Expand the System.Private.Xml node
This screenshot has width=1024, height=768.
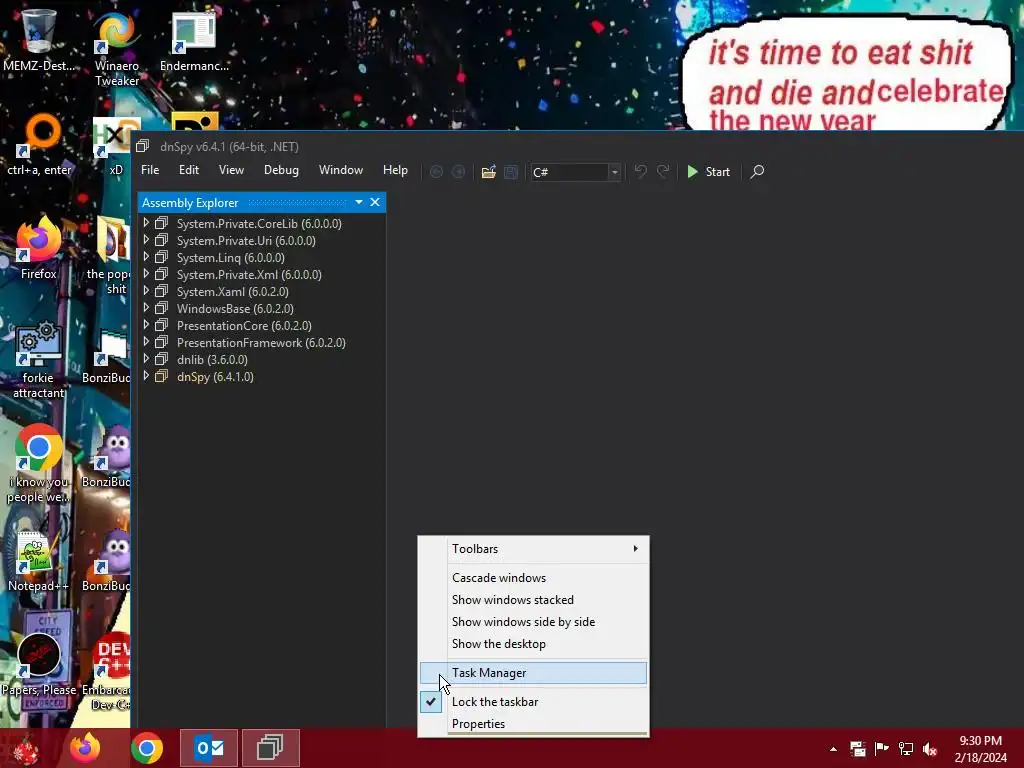coord(146,274)
